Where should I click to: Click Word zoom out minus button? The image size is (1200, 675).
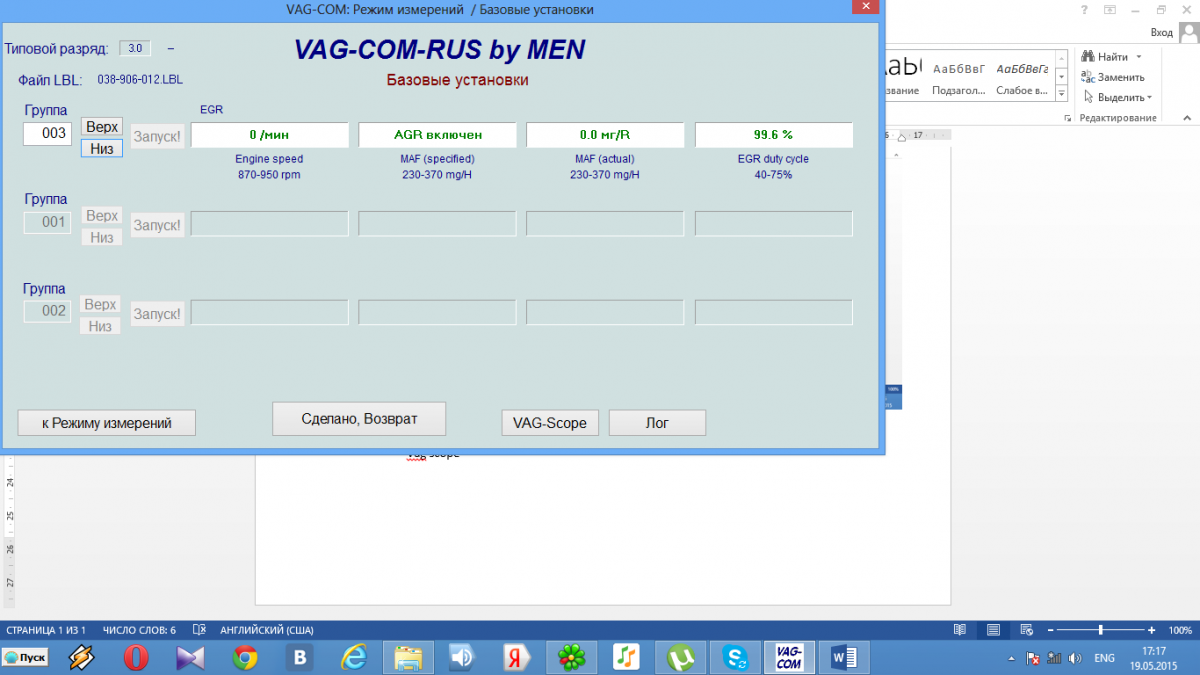pyautogui.click(x=1048, y=630)
